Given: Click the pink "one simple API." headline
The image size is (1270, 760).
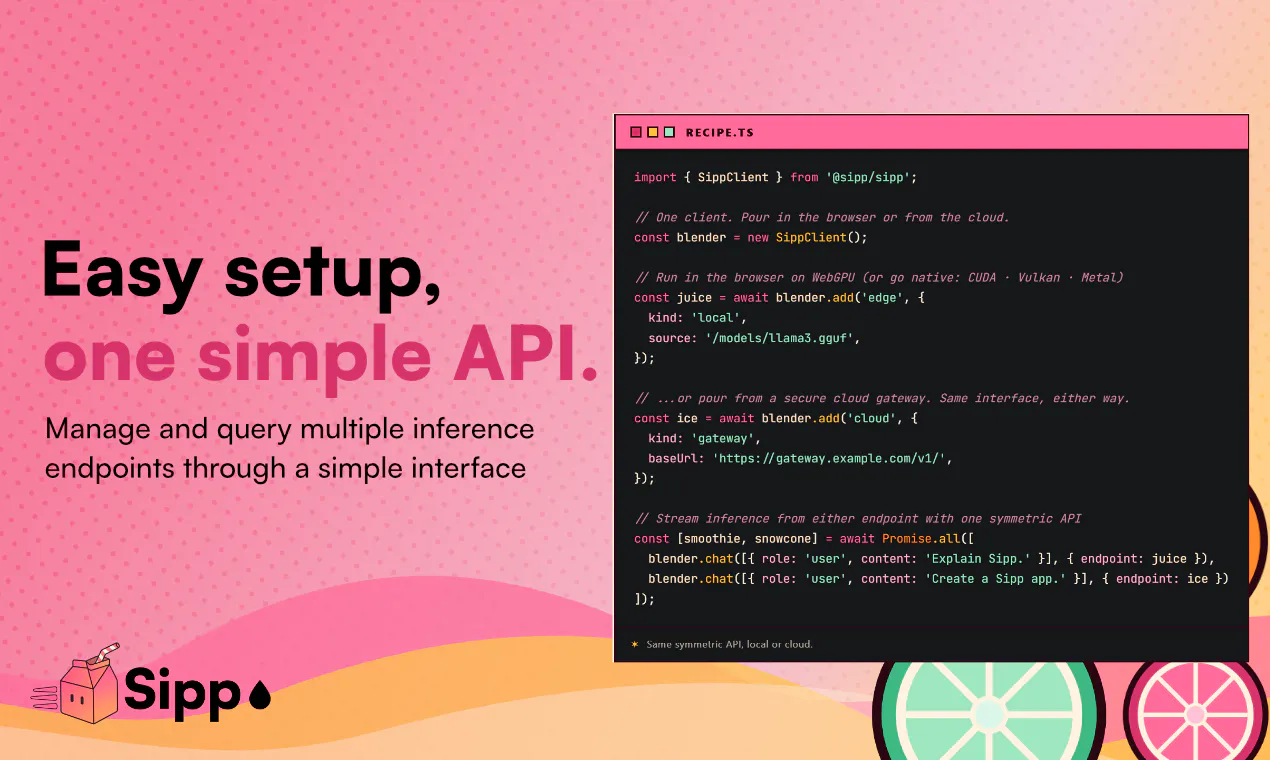Looking at the screenshot, I should [x=321, y=357].
